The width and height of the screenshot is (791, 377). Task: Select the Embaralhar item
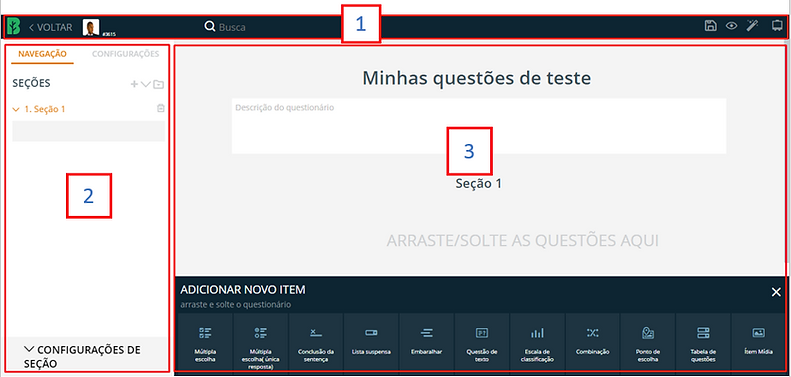[x=427, y=344]
